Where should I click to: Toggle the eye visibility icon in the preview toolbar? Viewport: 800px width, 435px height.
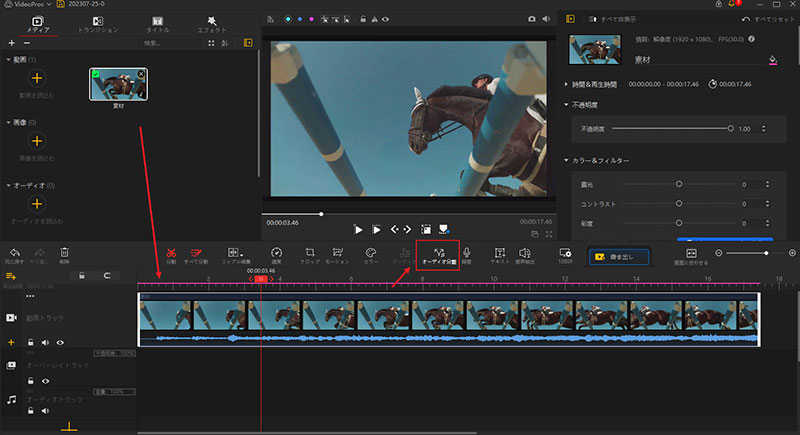click(x=386, y=19)
